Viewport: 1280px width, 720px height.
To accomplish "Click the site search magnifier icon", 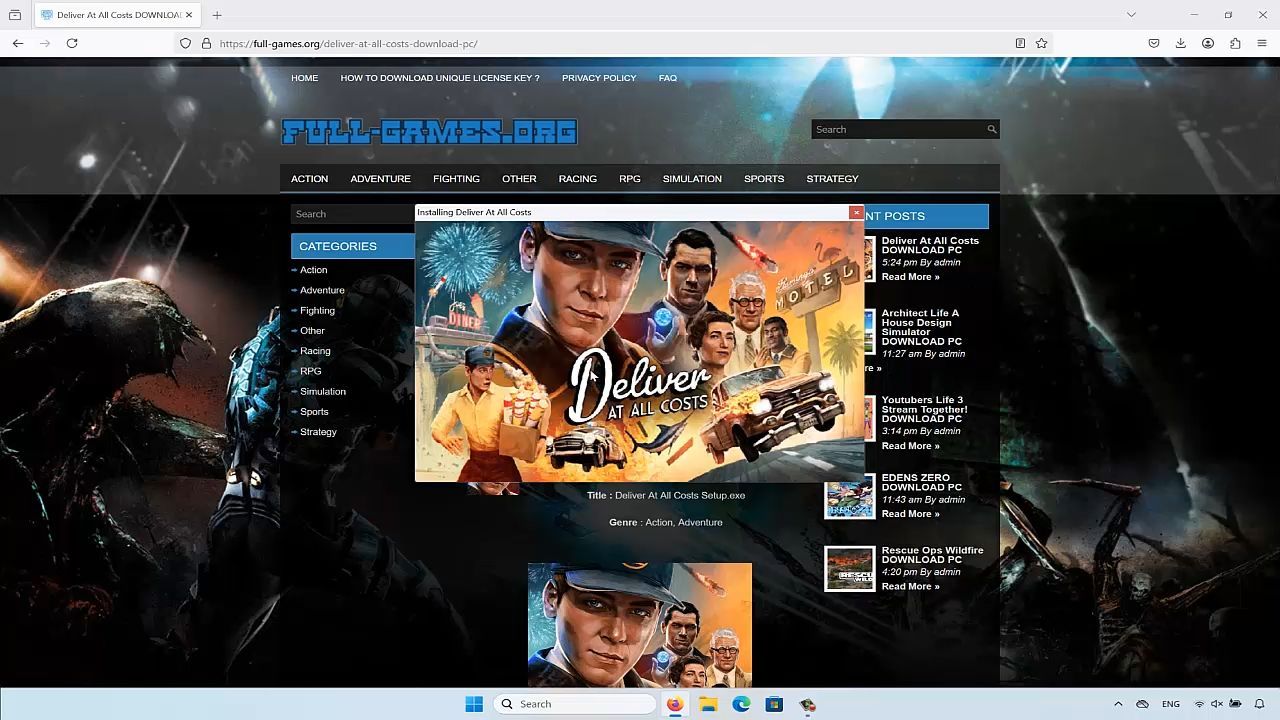I will 991,129.
